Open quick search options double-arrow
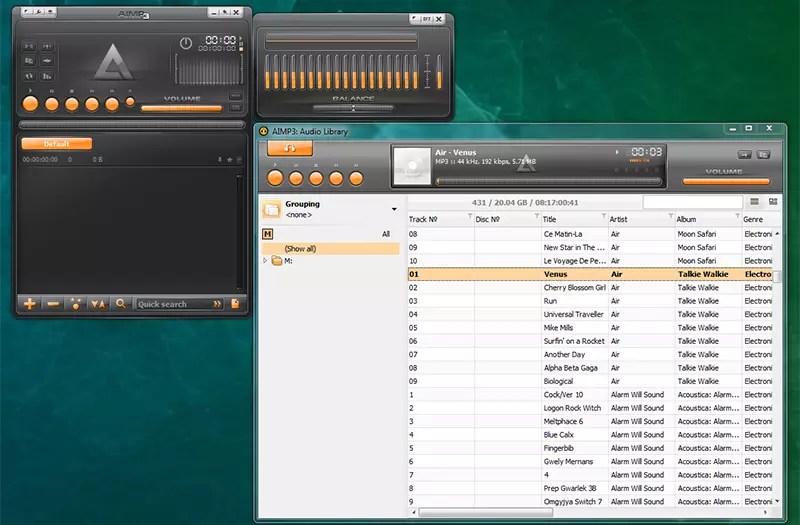This screenshot has height=525, width=800. pos(217,304)
